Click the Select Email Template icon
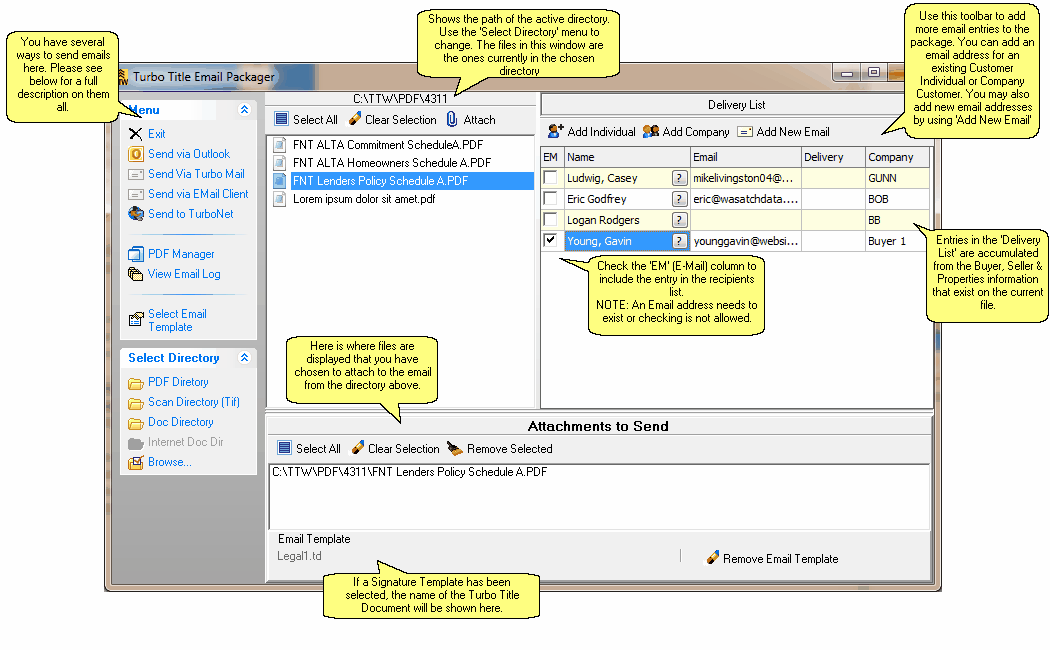 coord(136,319)
